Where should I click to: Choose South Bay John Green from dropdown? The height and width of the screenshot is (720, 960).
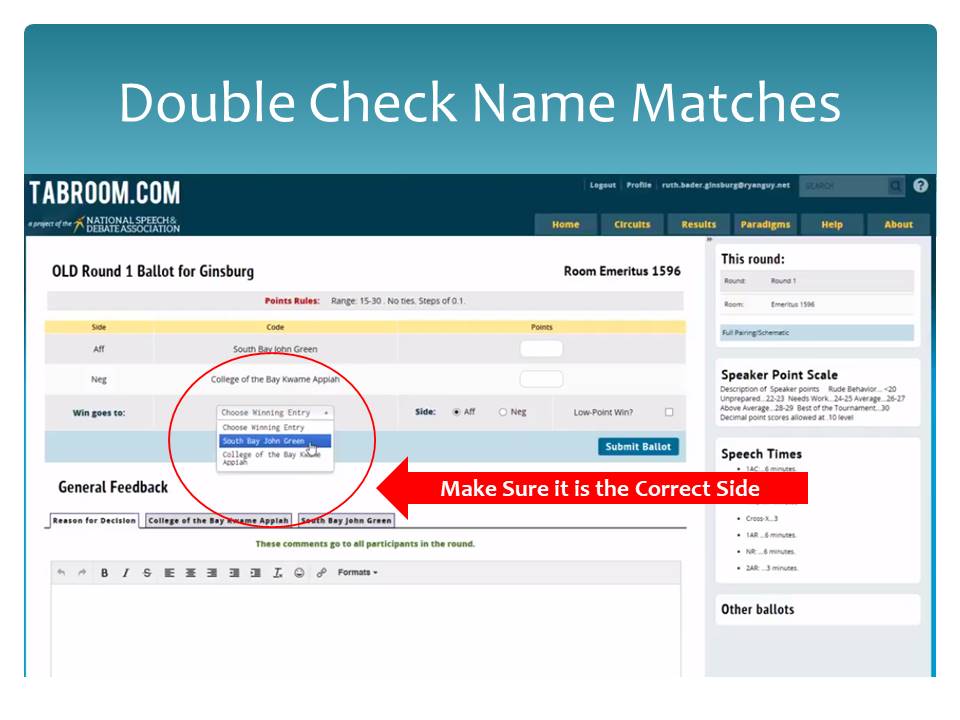265,441
